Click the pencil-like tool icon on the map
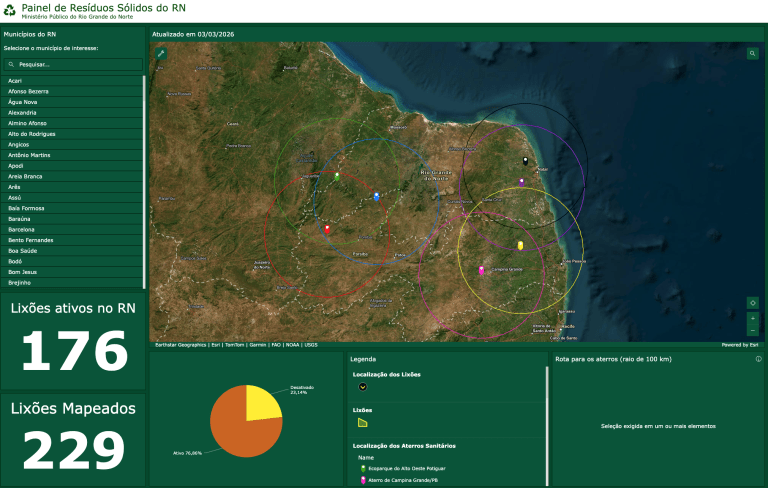 (x=161, y=54)
